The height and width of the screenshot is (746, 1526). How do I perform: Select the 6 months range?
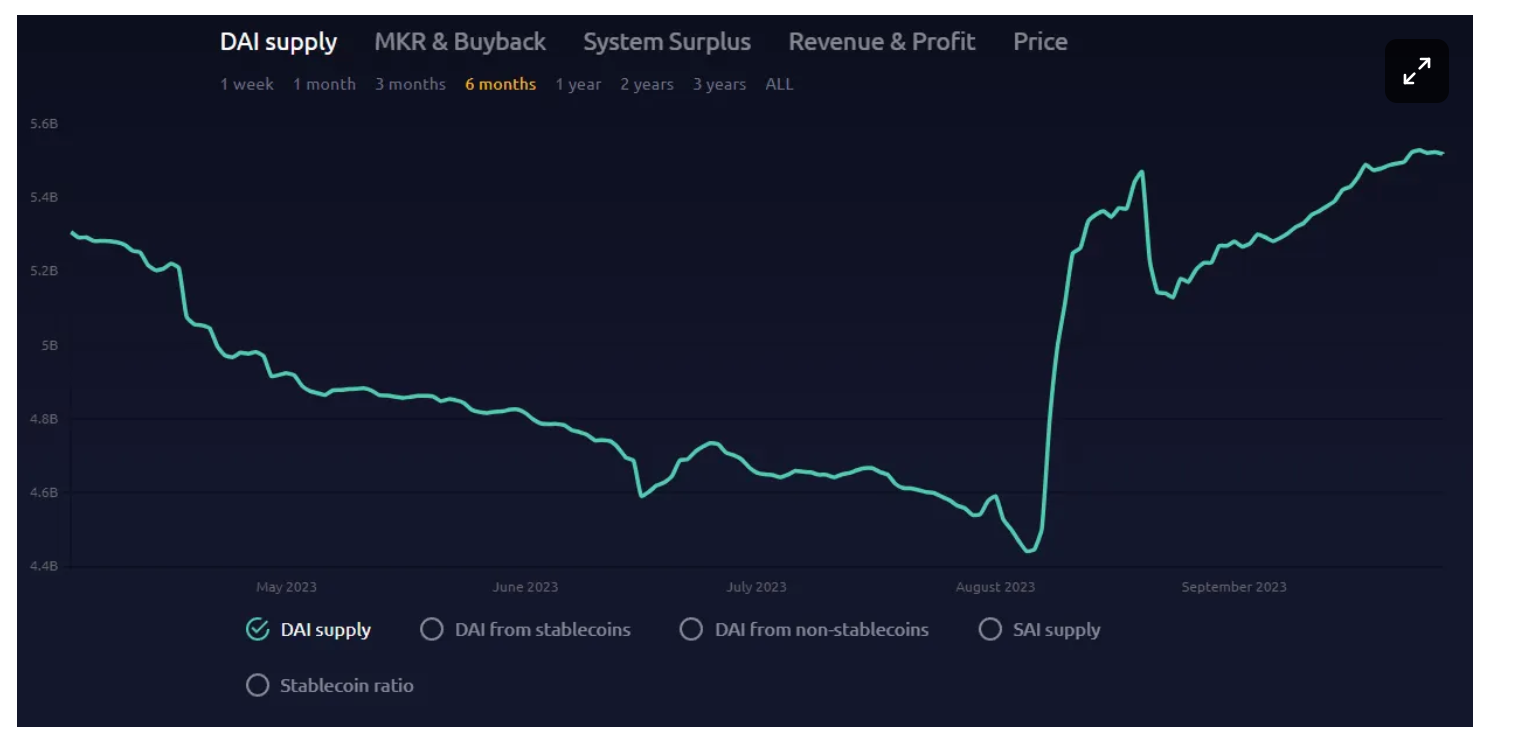[500, 85]
